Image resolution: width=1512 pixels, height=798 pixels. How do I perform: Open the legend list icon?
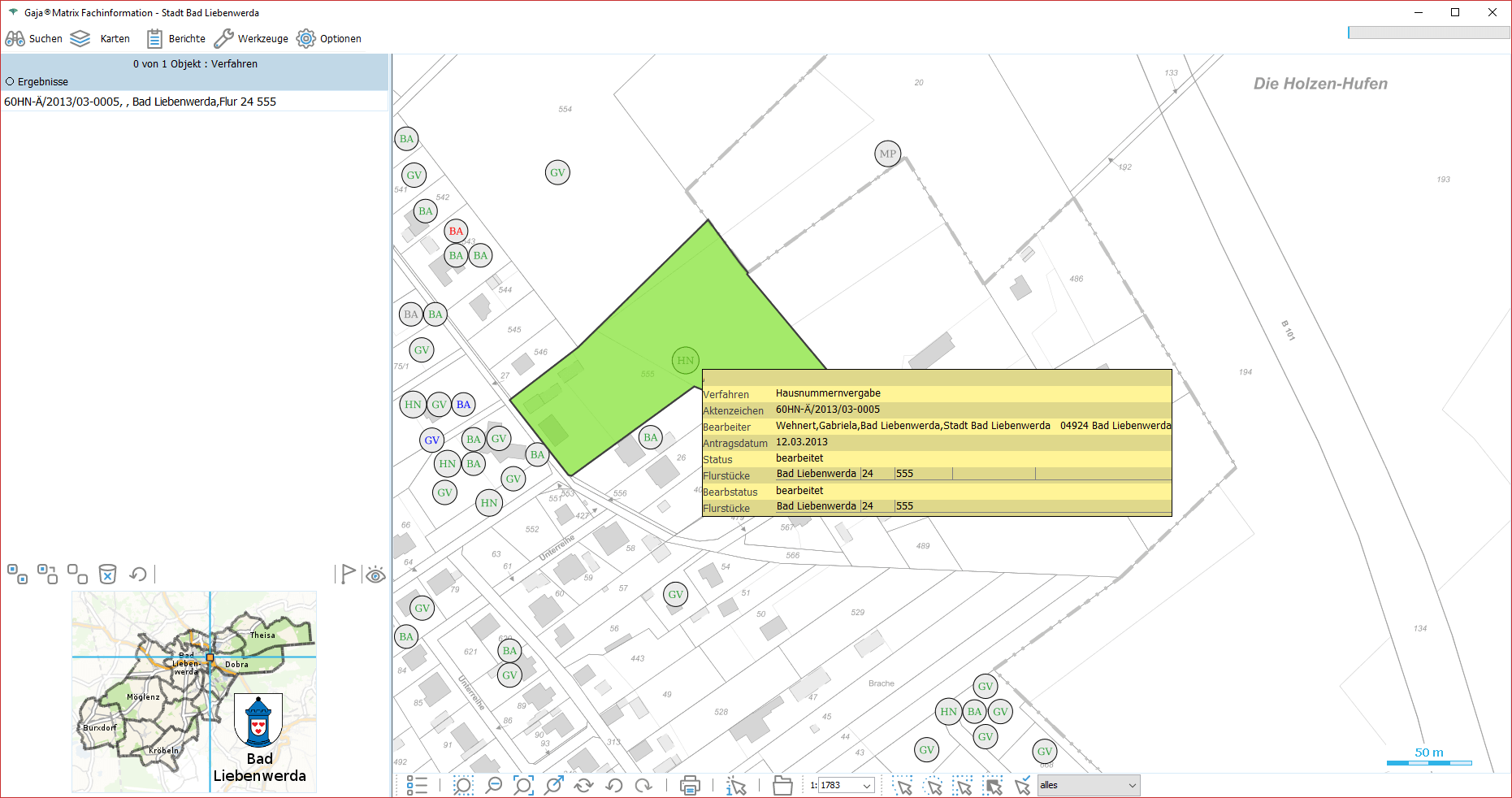pos(417,785)
